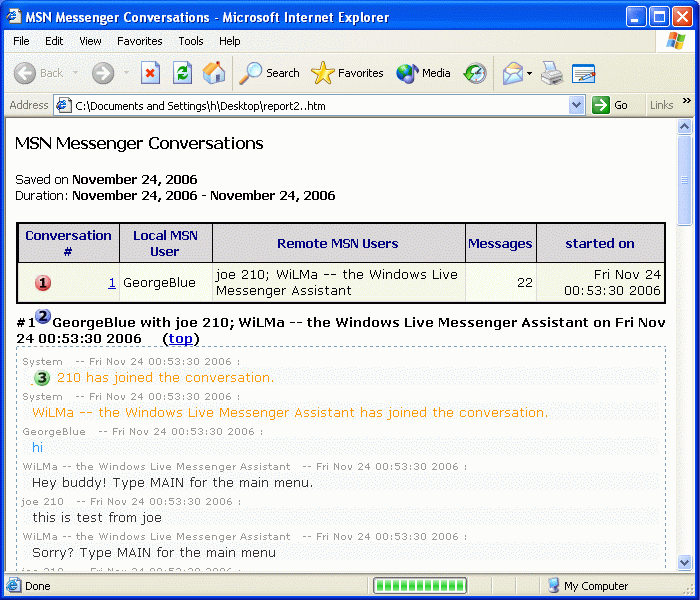Image resolution: width=700 pixels, height=600 pixels.
Task: Click the joe 210; WiLMa remote users cell
Action: [338, 283]
